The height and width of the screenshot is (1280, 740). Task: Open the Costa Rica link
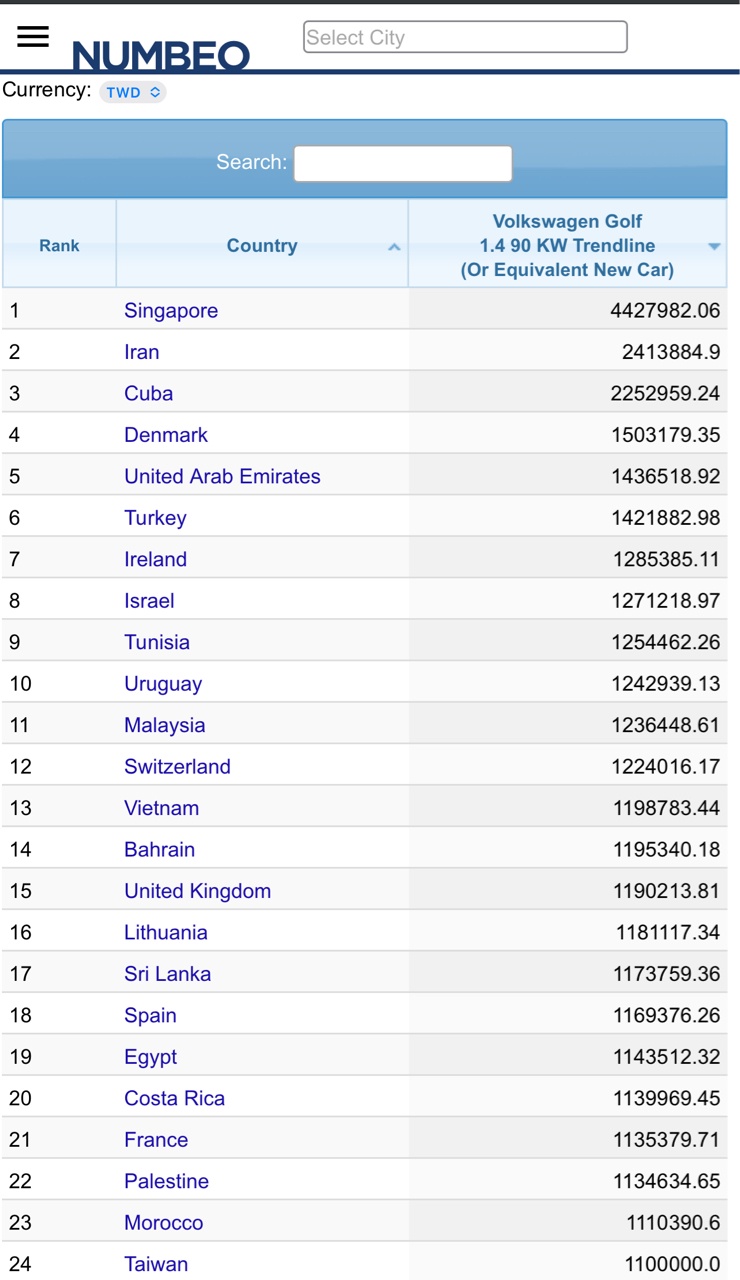[x=174, y=1098]
